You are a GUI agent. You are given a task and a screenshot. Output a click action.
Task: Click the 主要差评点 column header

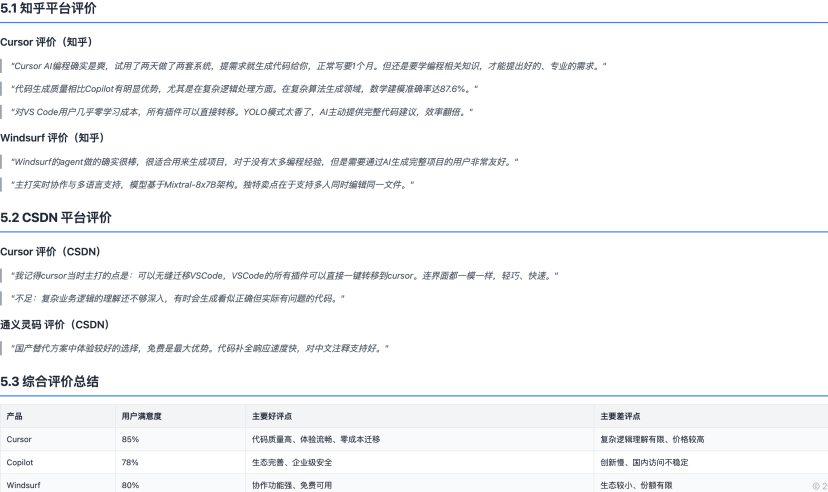tap(620, 415)
